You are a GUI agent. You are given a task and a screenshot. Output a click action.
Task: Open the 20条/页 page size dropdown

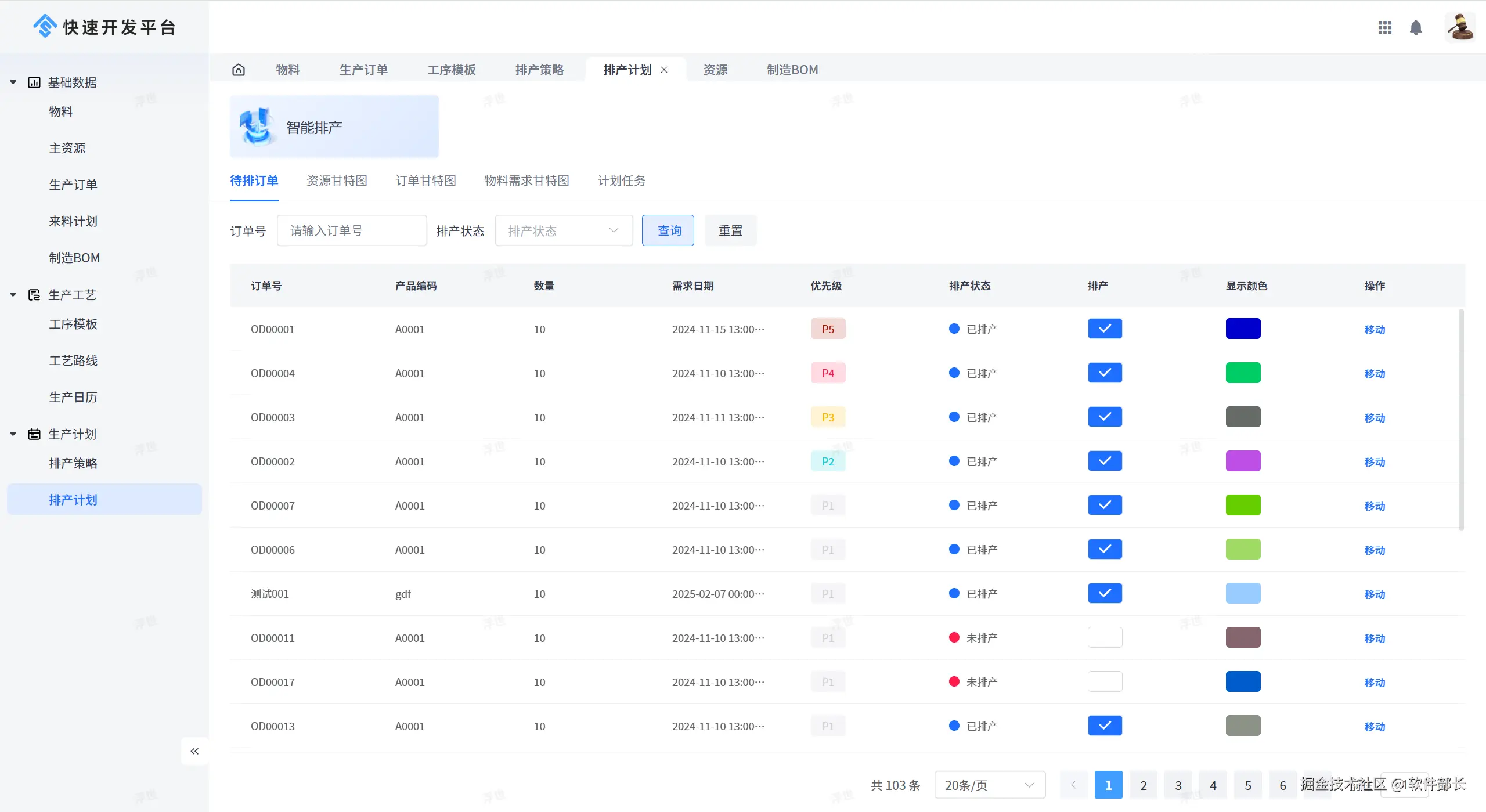[x=989, y=785]
